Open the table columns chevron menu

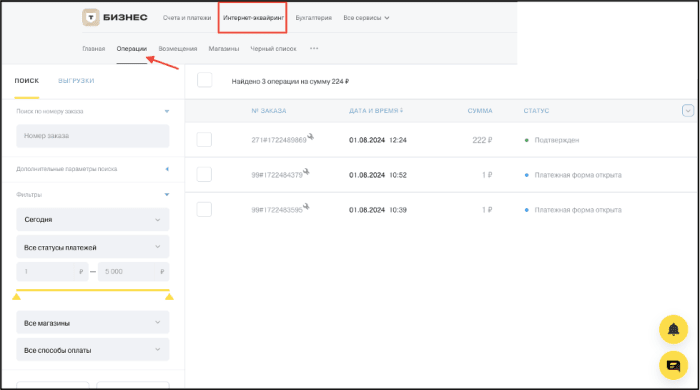688,110
